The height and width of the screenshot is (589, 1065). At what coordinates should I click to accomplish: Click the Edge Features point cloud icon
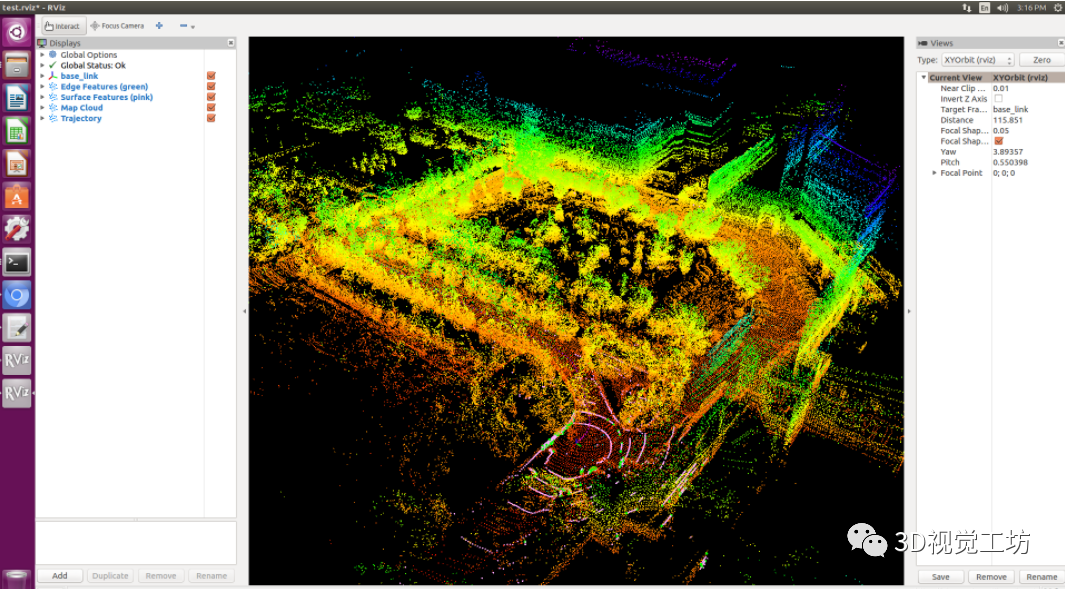point(53,86)
